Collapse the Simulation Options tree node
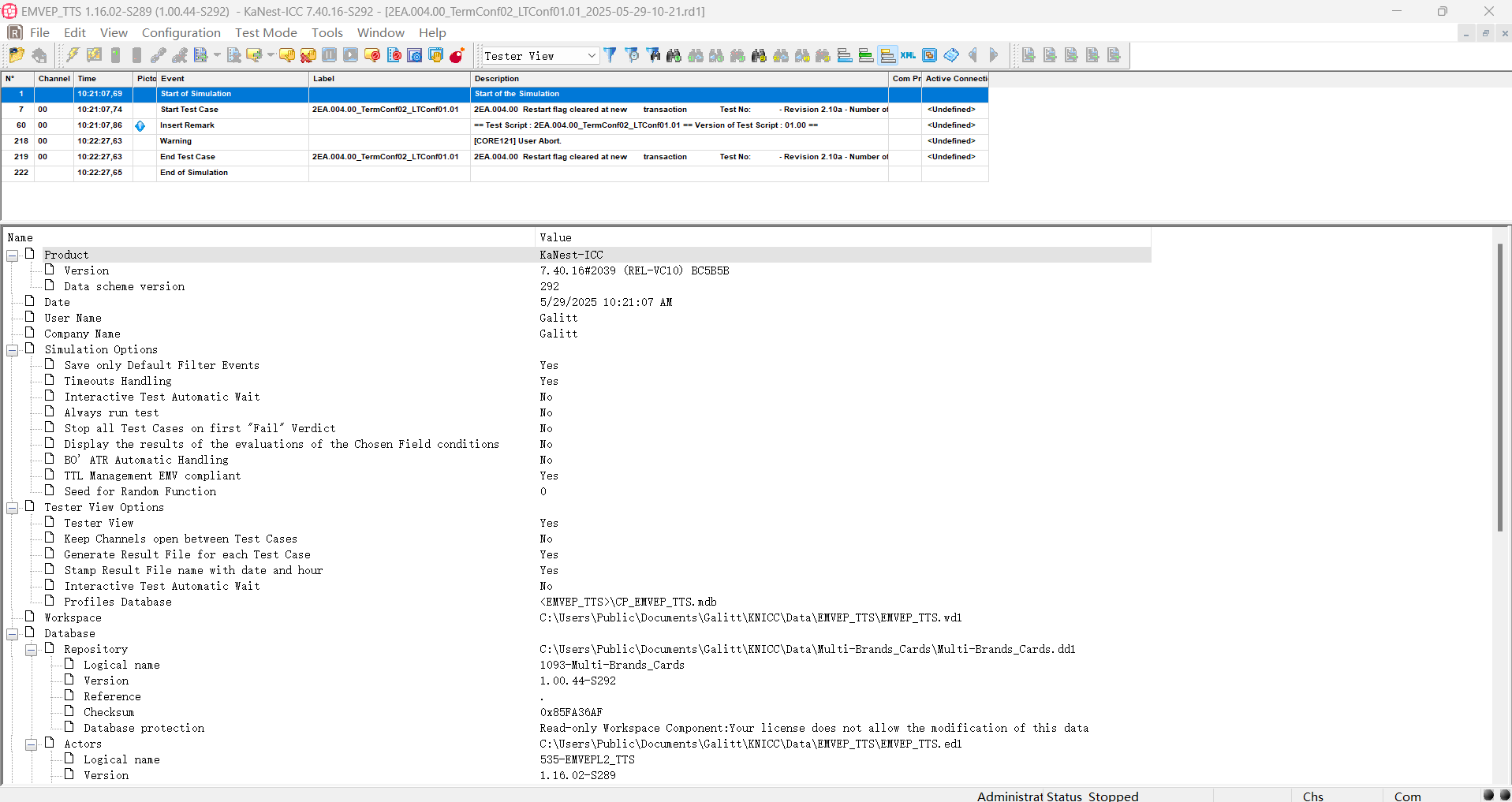 point(13,350)
